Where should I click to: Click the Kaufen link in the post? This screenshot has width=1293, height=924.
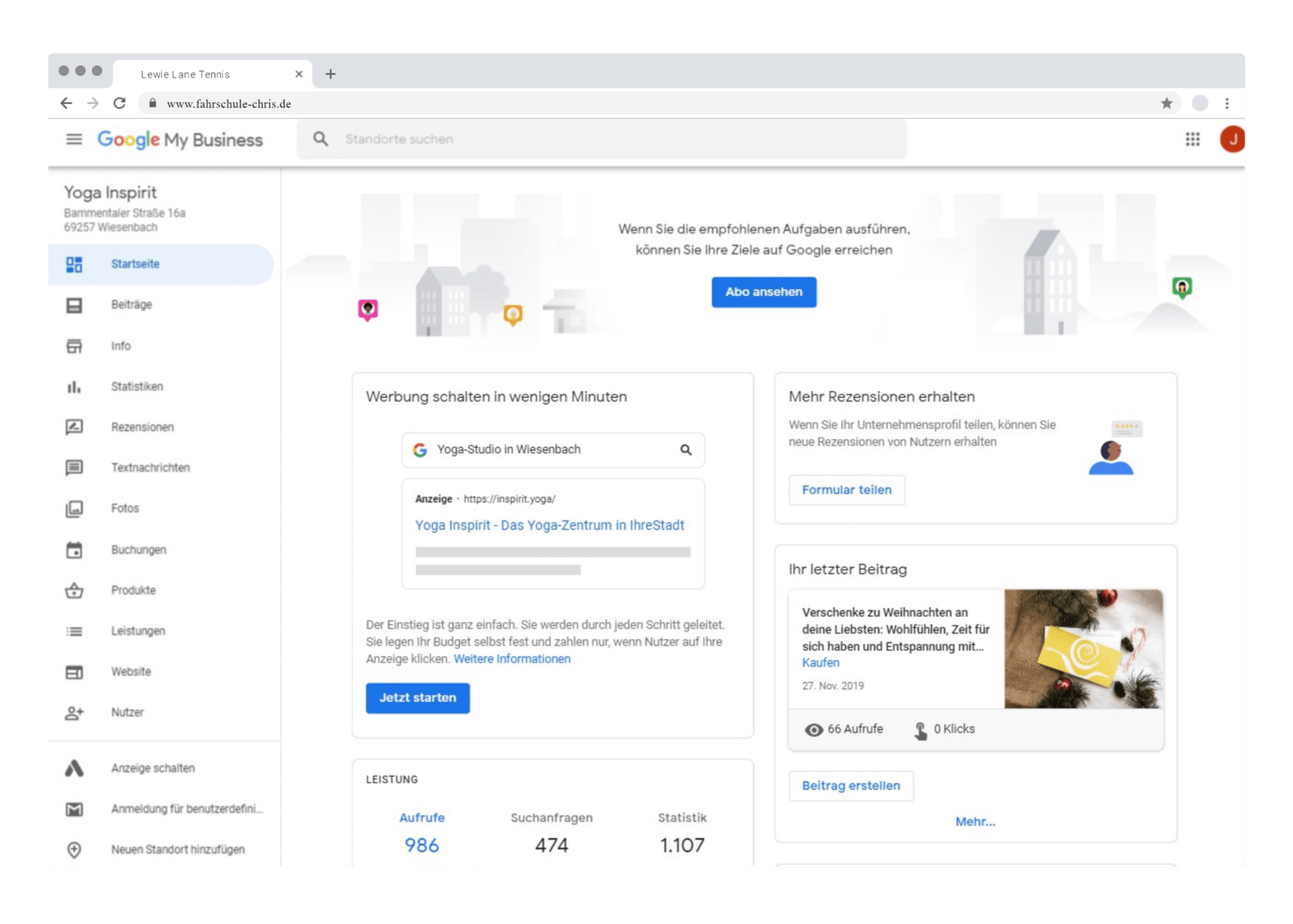[820, 663]
